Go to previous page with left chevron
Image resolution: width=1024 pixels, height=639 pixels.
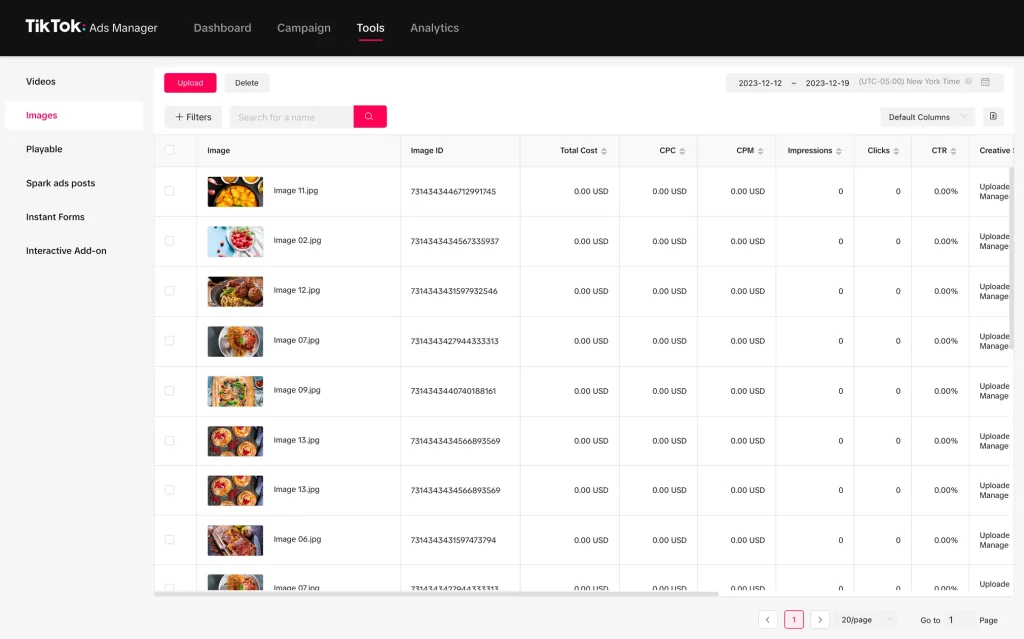point(768,620)
